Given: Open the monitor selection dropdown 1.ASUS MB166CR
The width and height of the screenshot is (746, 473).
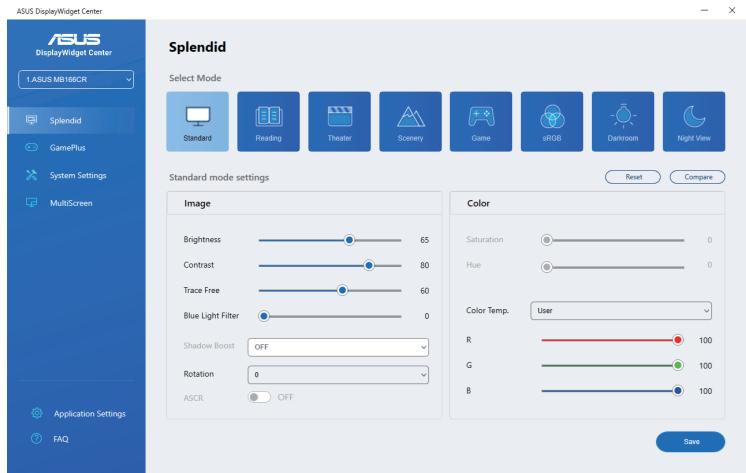Looking at the screenshot, I should 76,79.
